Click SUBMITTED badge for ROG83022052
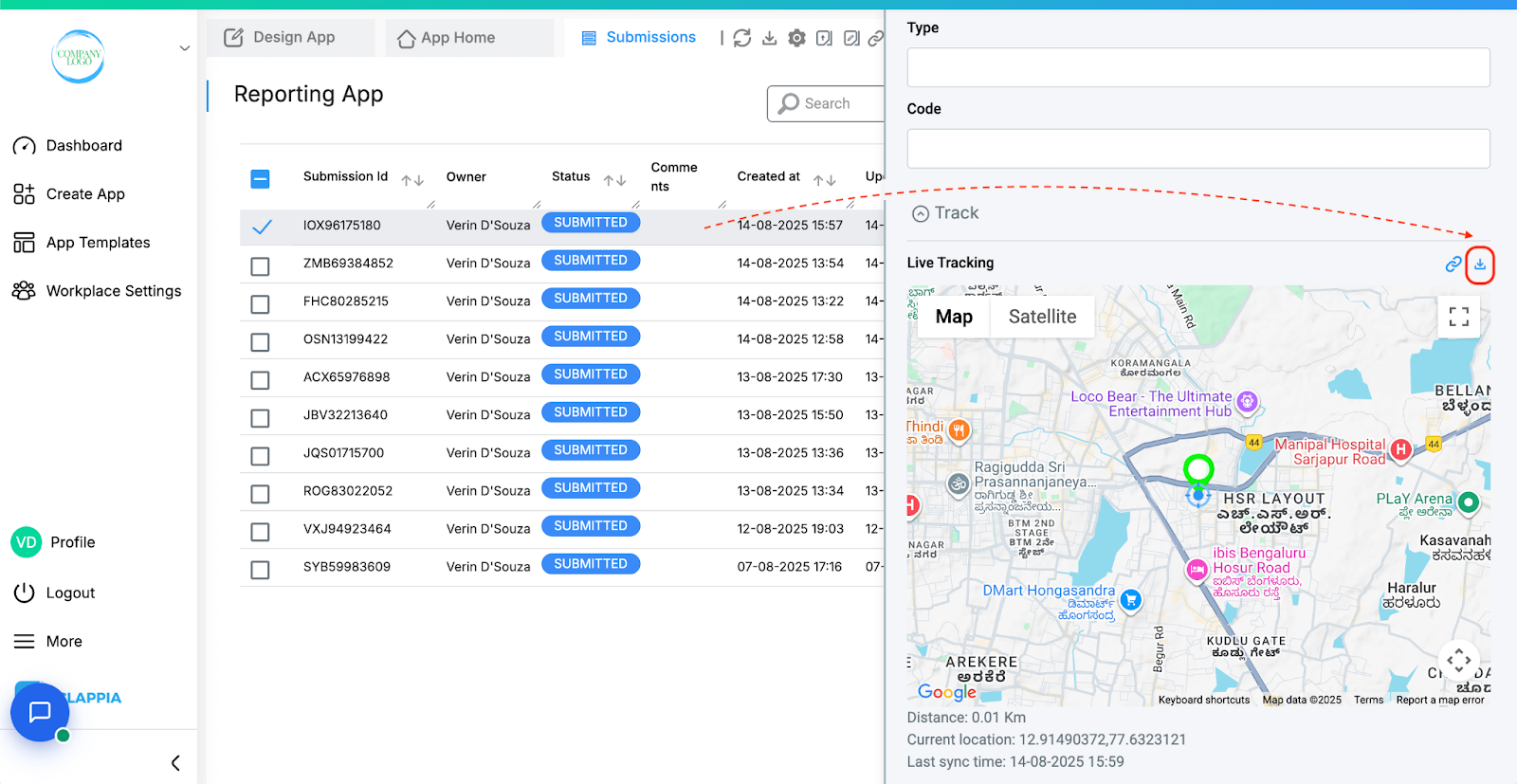 tap(591, 488)
